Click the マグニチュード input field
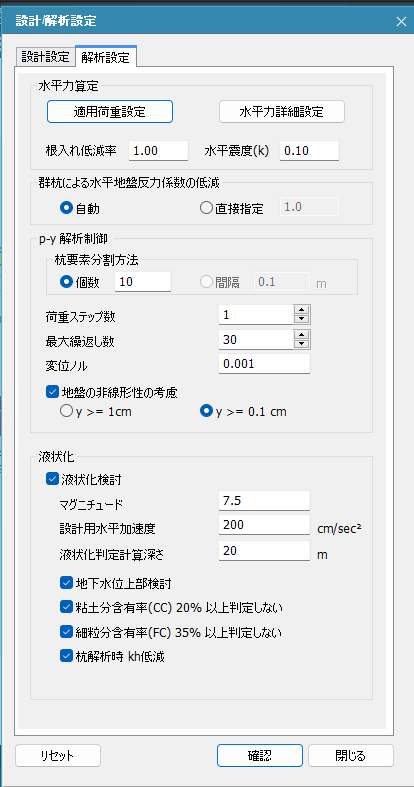The height and width of the screenshot is (787, 414). click(264, 500)
